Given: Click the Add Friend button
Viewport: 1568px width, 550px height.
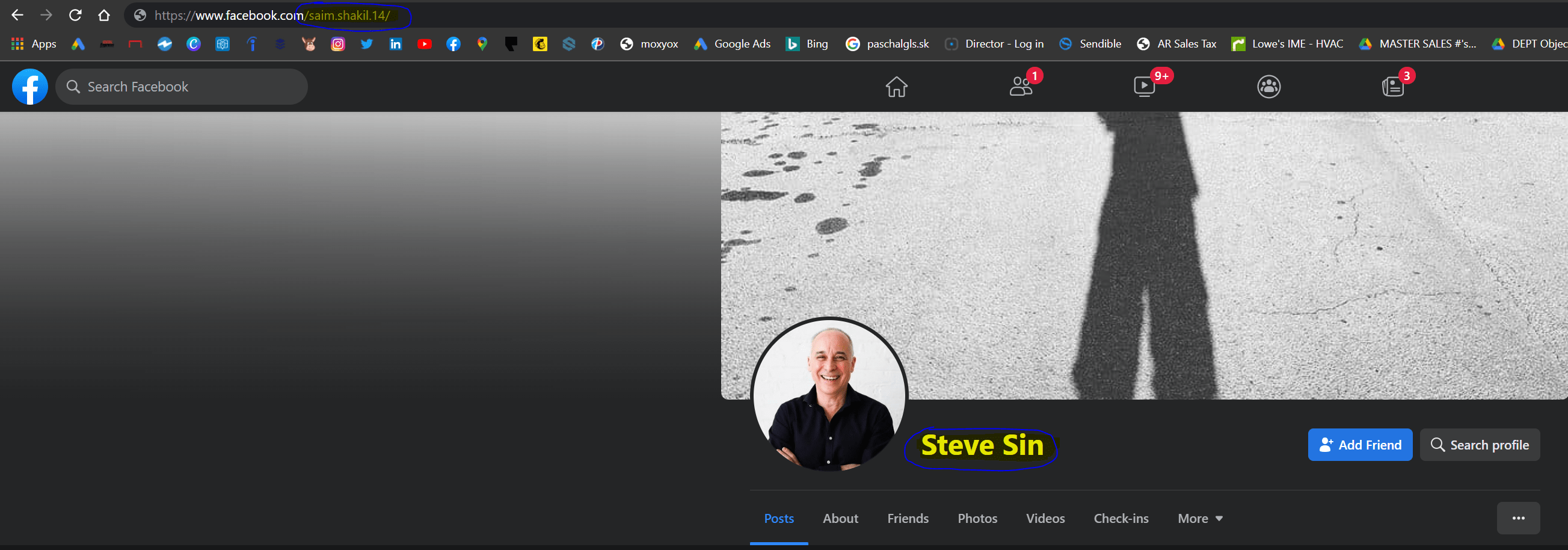Looking at the screenshot, I should 1360,445.
